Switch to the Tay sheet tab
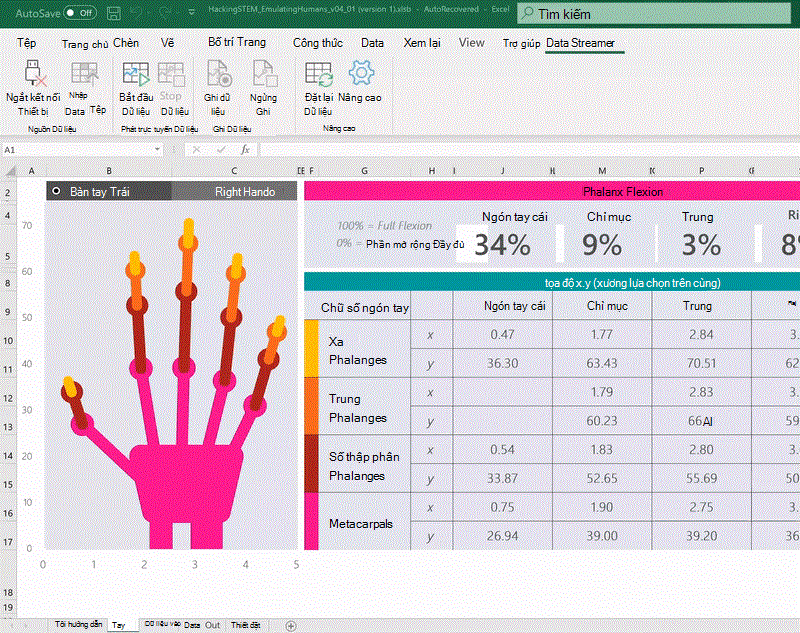The height and width of the screenshot is (633, 800). point(119,625)
